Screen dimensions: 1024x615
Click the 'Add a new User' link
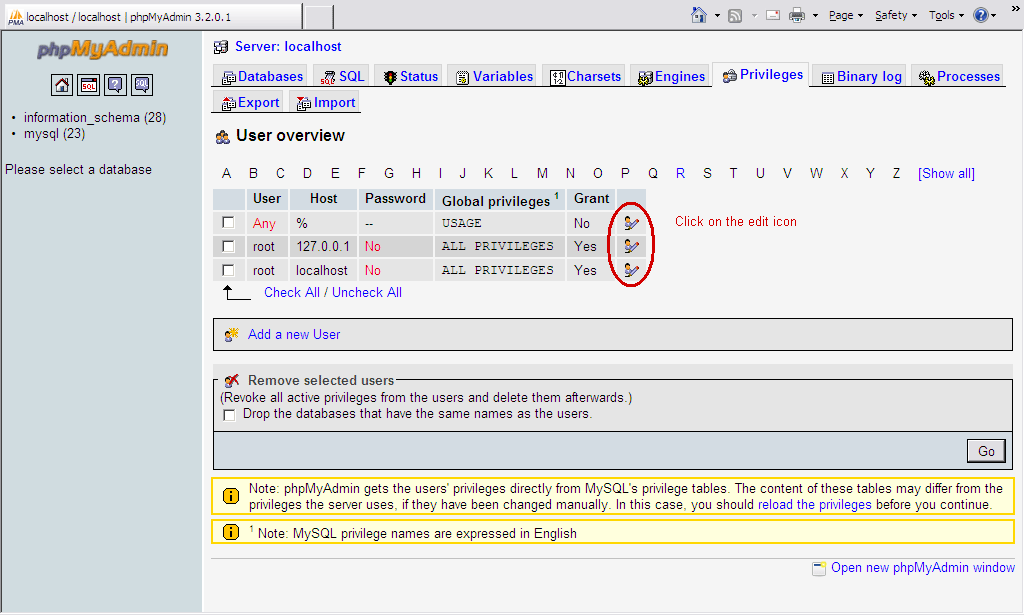294,334
